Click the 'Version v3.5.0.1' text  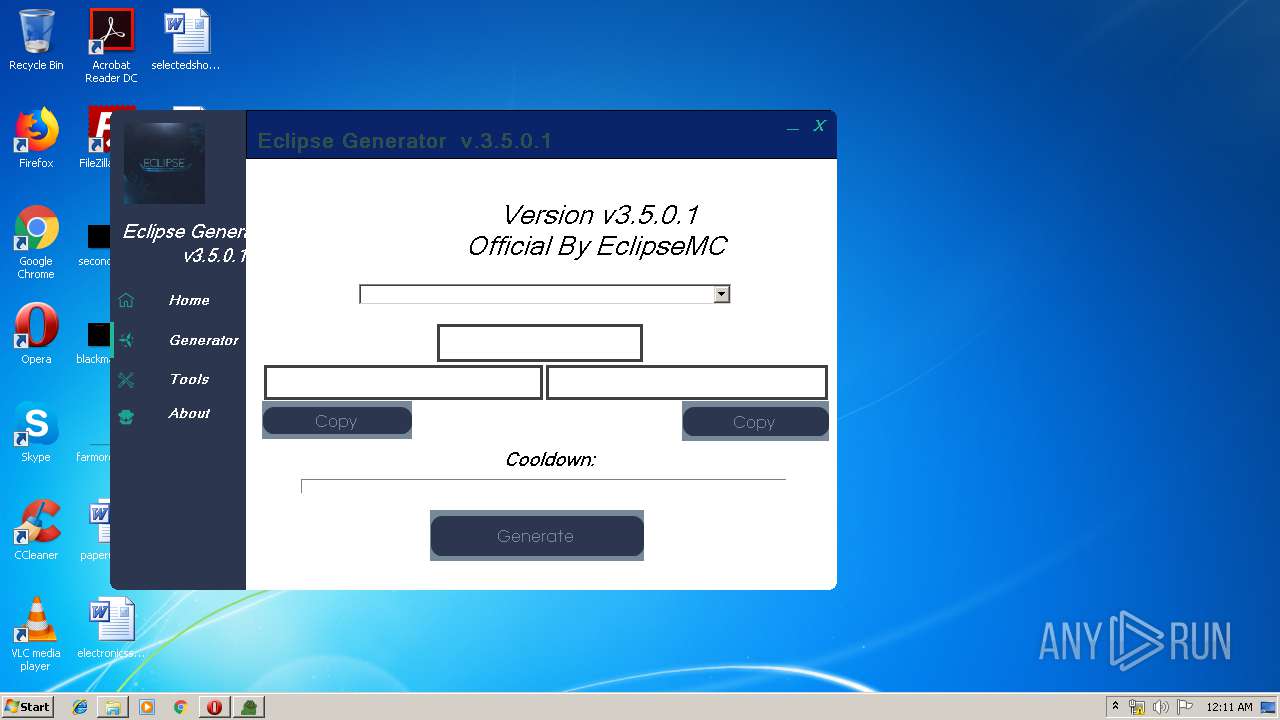pyautogui.click(x=599, y=214)
